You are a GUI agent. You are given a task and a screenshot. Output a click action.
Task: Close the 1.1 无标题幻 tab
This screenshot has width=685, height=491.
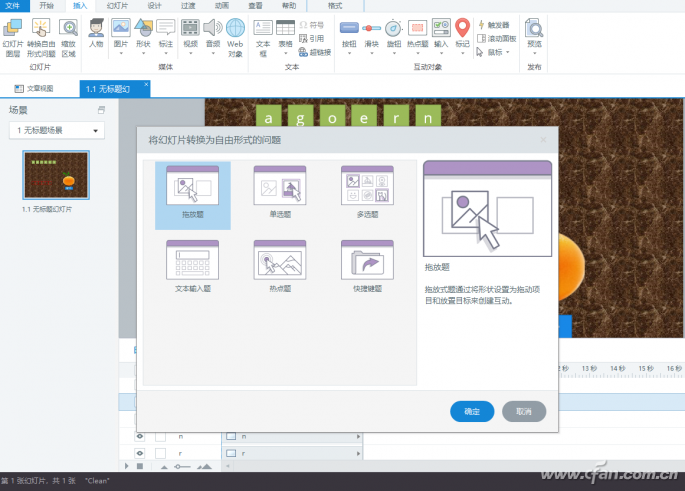click(146, 84)
